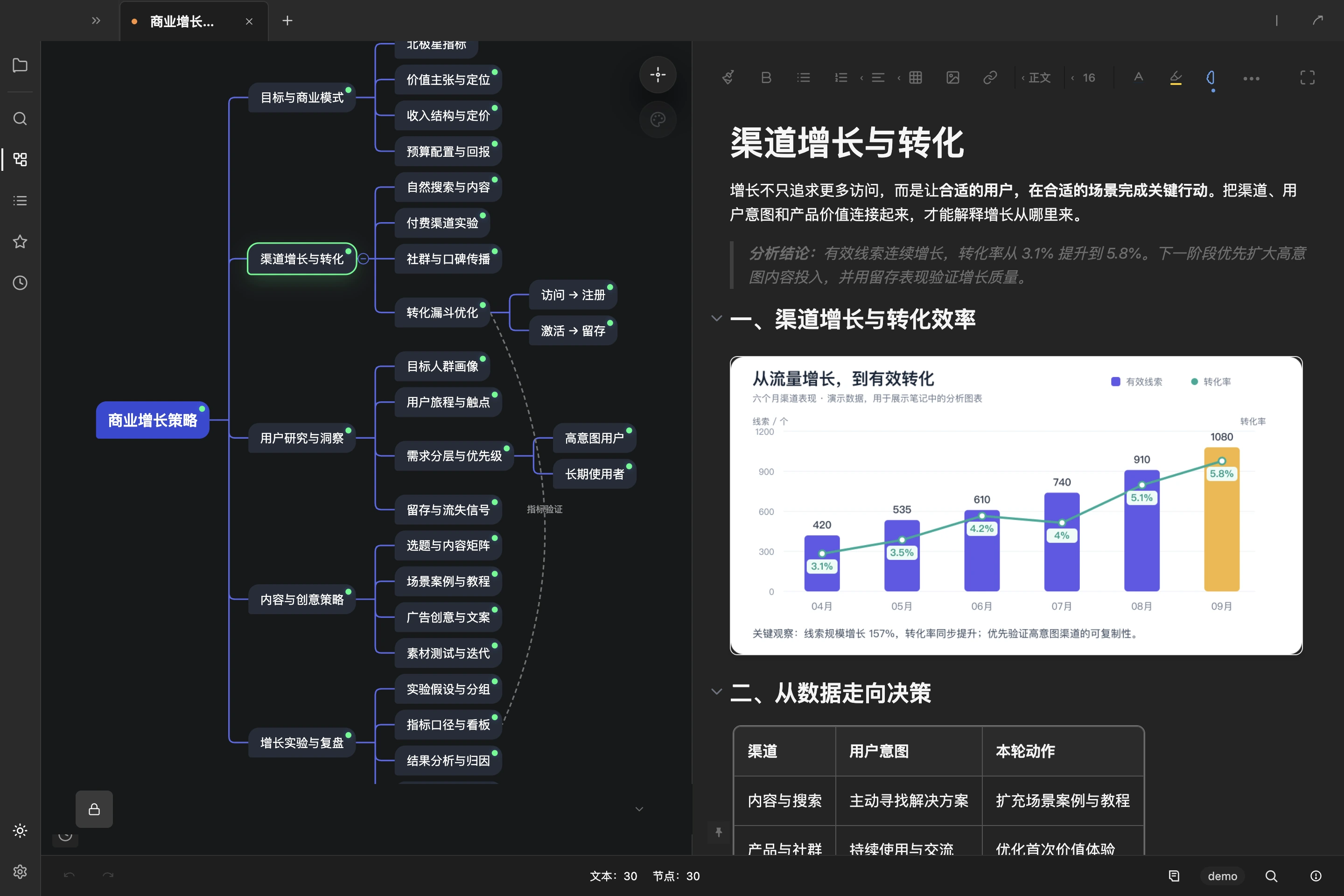This screenshot has height=896, width=1344.
Task: Expand the collapsed sidebar with double chevron
Action: 96,21
